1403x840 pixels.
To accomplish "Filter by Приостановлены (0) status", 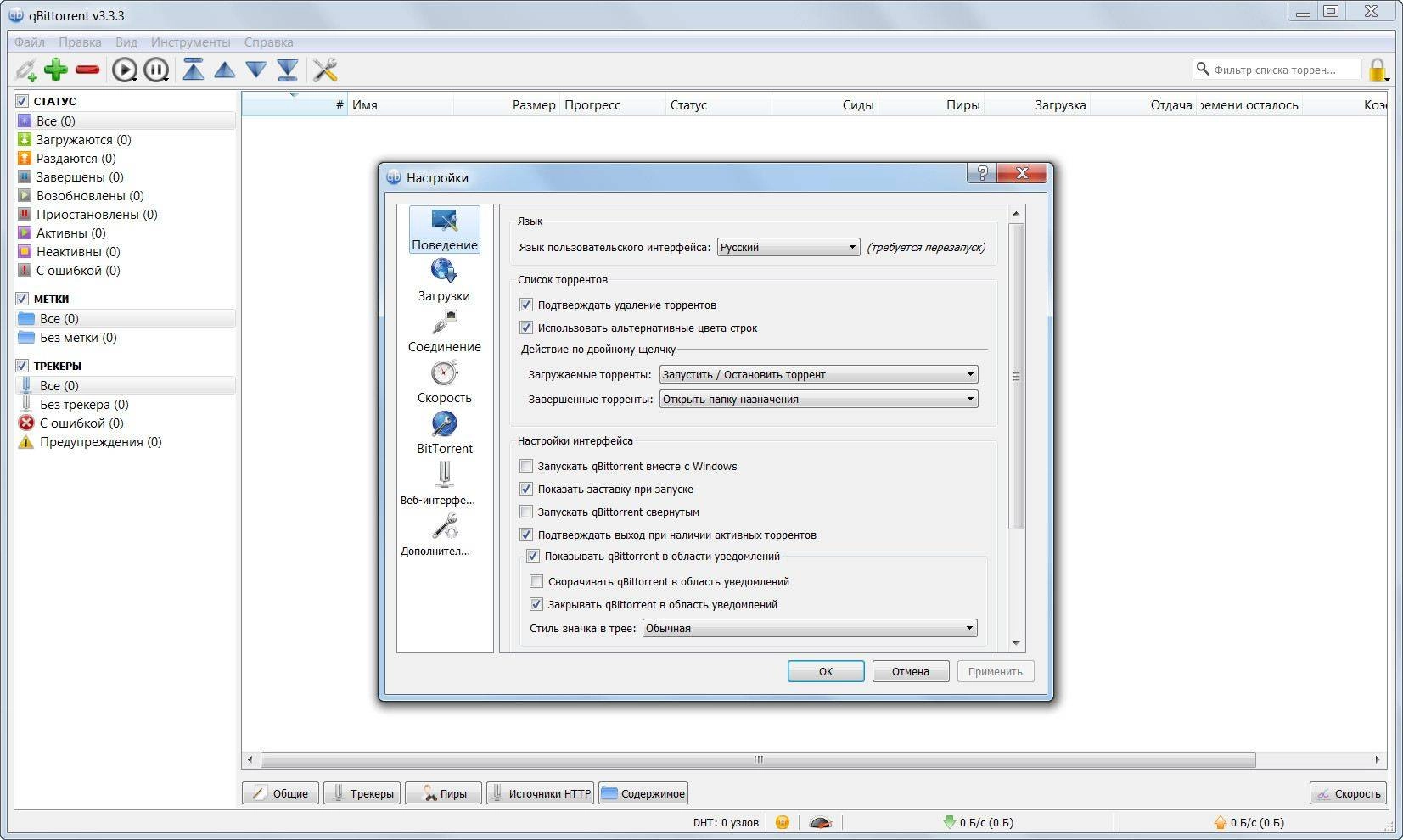I will coord(125,215).
